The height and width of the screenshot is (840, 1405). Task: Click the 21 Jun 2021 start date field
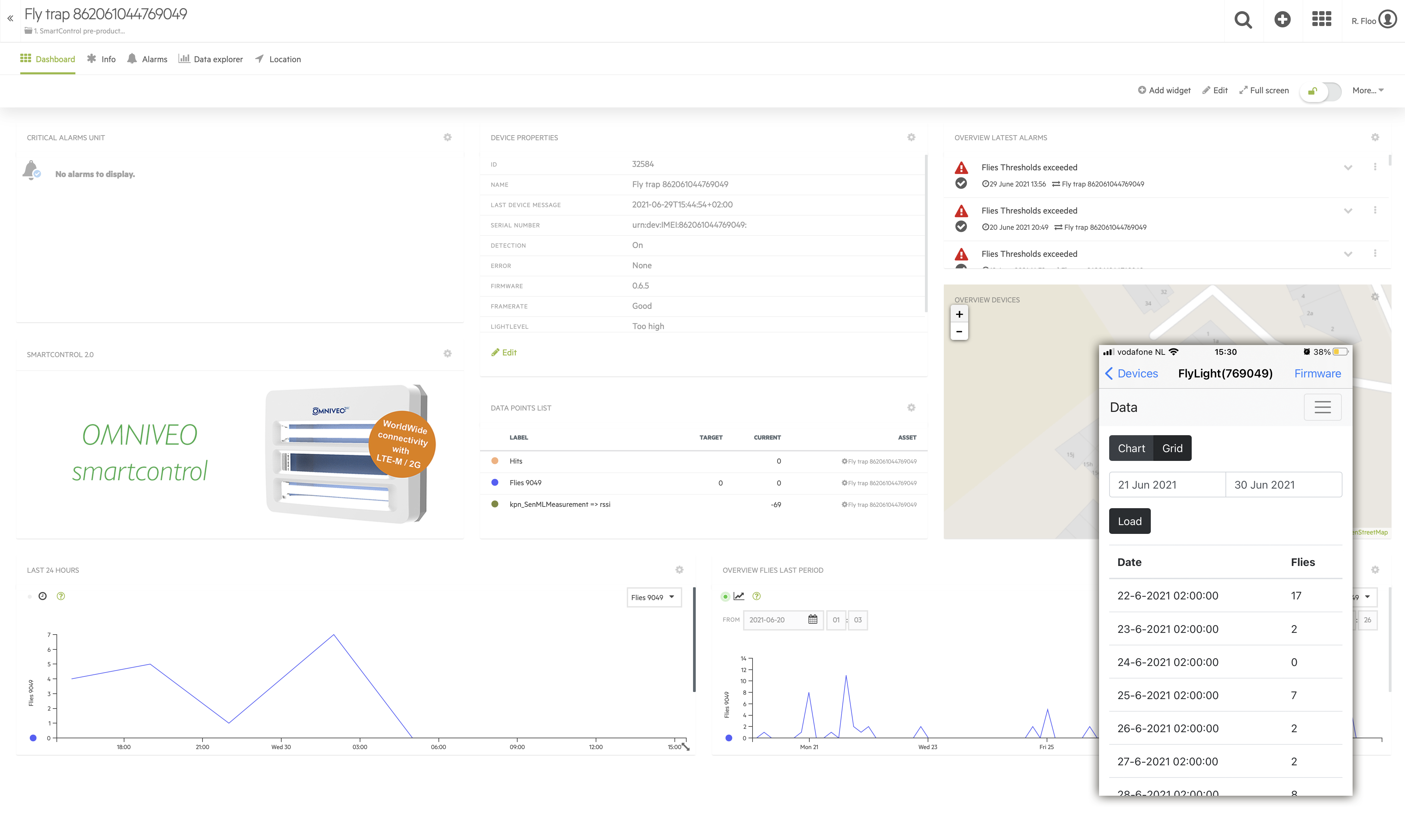coord(1167,485)
